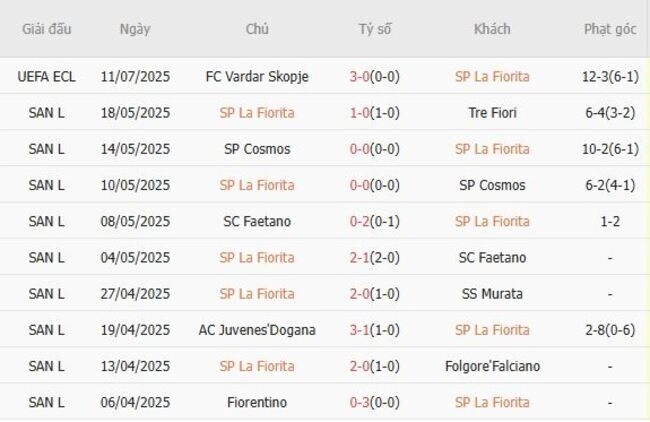Select SS Murata away team
Screen dimensions: 650x422
pyautogui.click(x=492, y=294)
